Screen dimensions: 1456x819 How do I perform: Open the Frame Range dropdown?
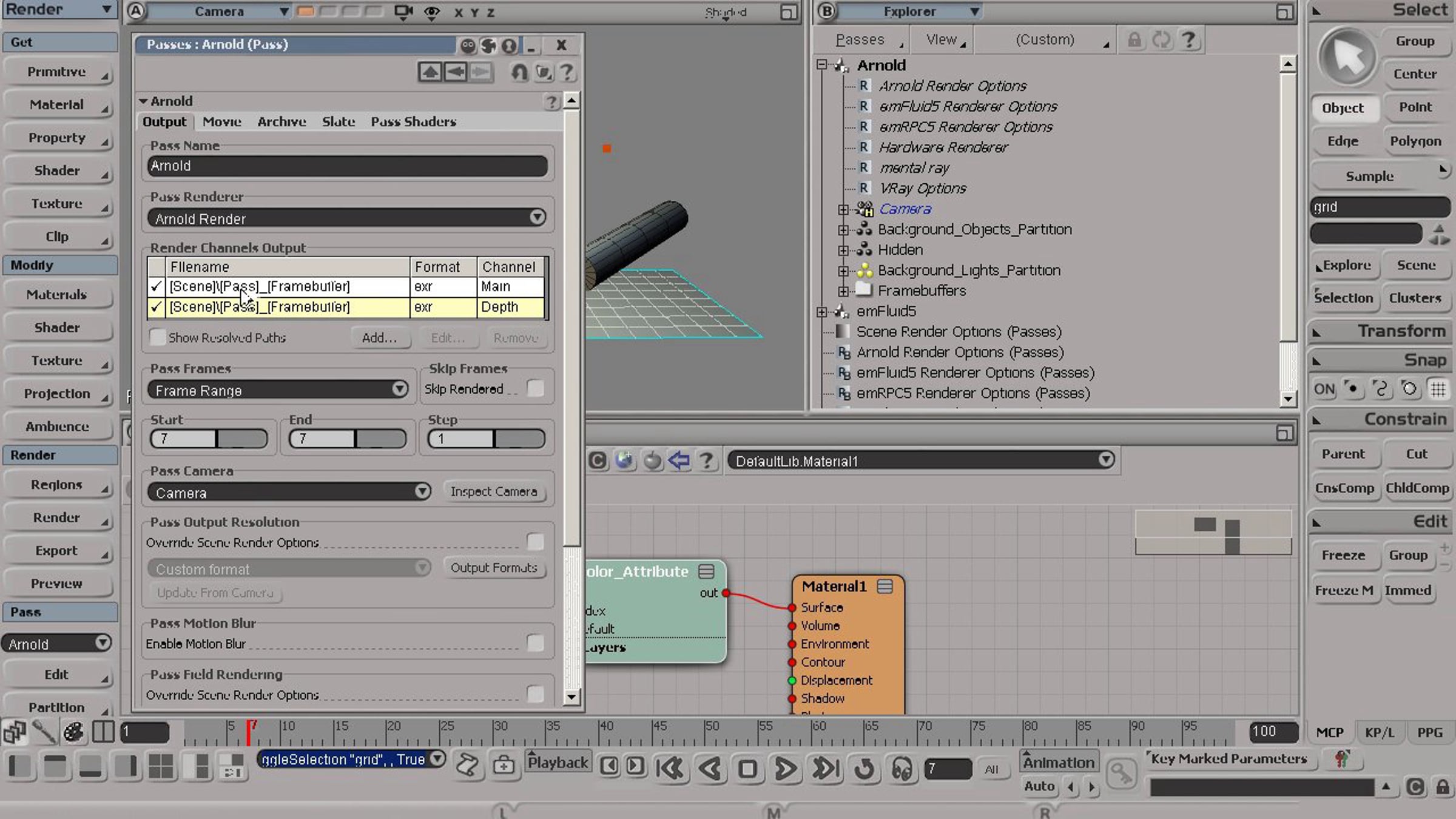pos(278,389)
